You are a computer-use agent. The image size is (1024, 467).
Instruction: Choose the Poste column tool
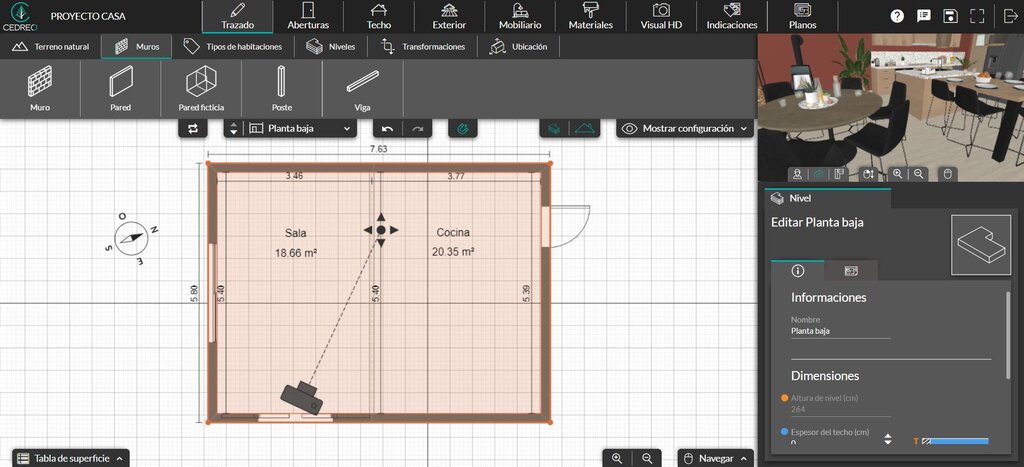[282, 88]
